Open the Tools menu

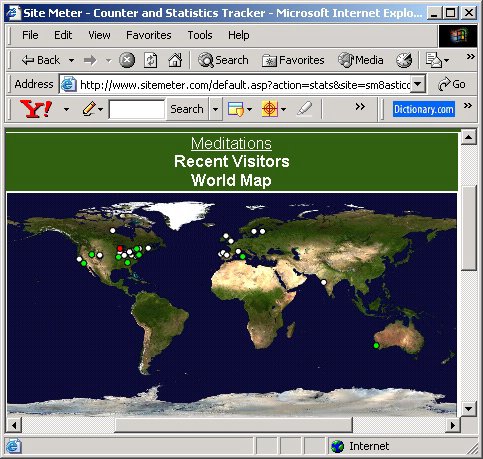pyautogui.click(x=200, y=35)
